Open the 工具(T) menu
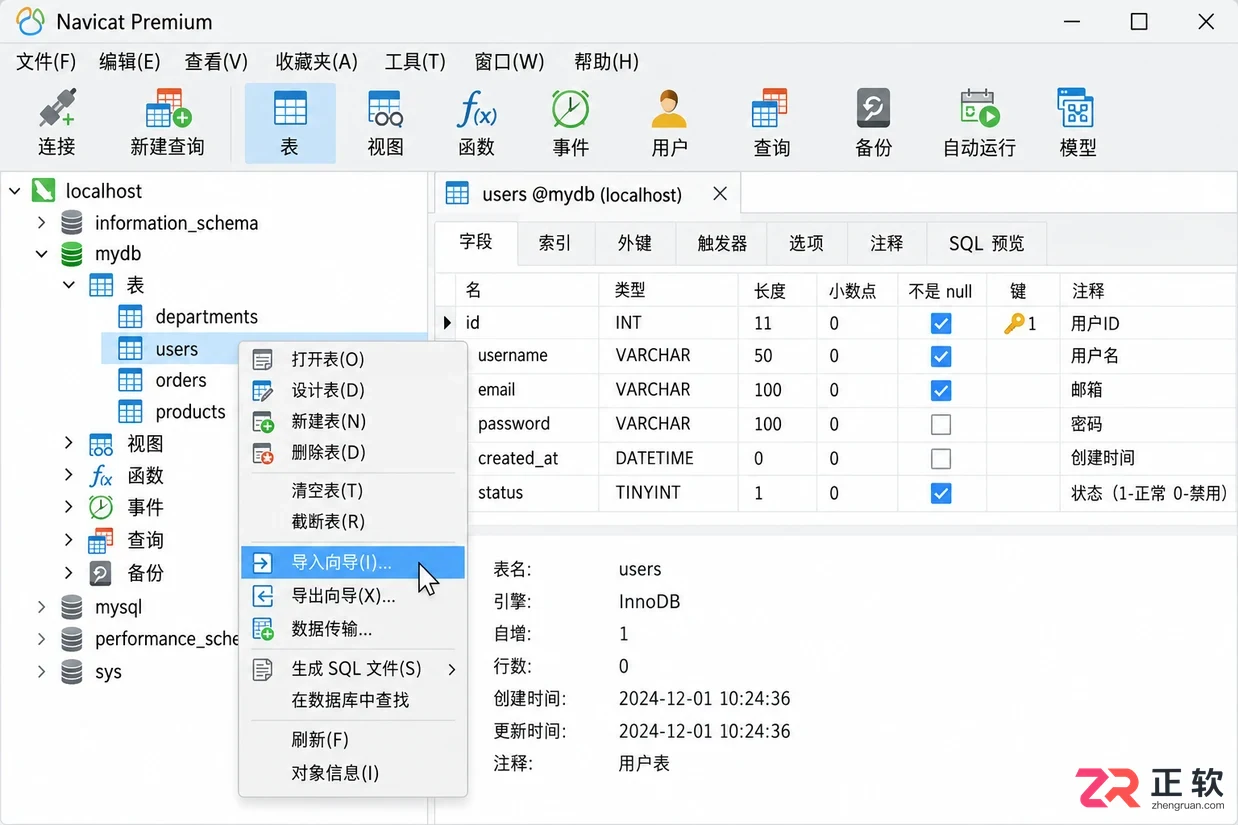Viewport: 1238px width, 825px height. [415, 62]
